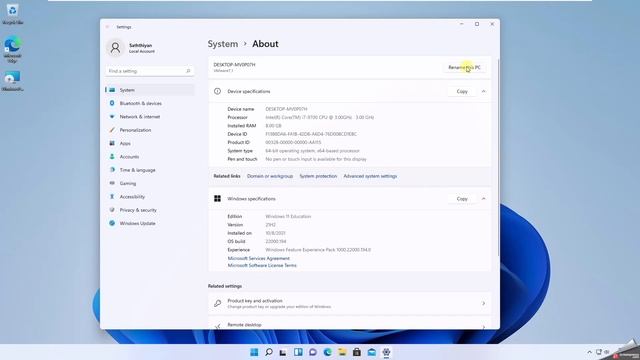Copy the Device specifications

[462, 91]
